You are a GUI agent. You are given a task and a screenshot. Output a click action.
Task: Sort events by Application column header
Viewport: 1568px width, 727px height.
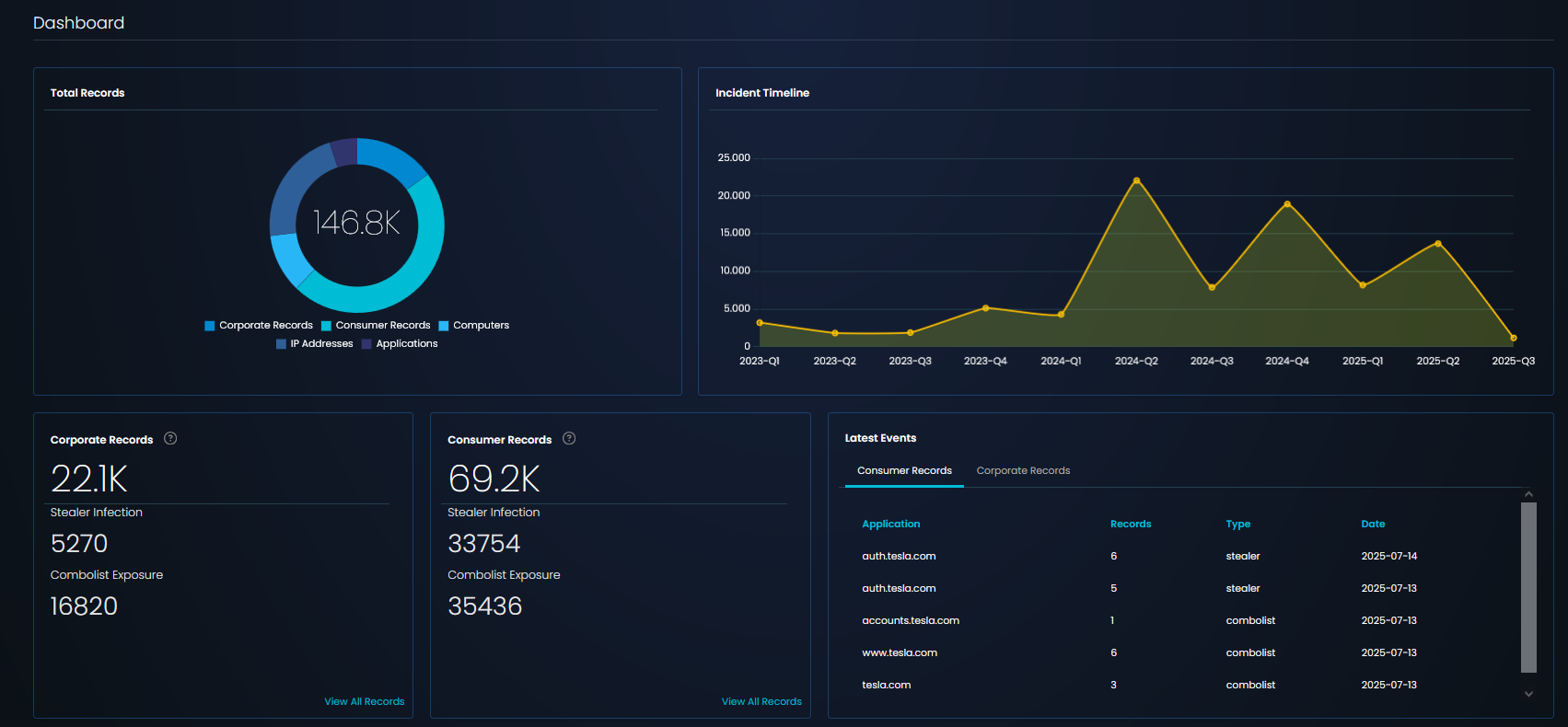tap(890, 525)
